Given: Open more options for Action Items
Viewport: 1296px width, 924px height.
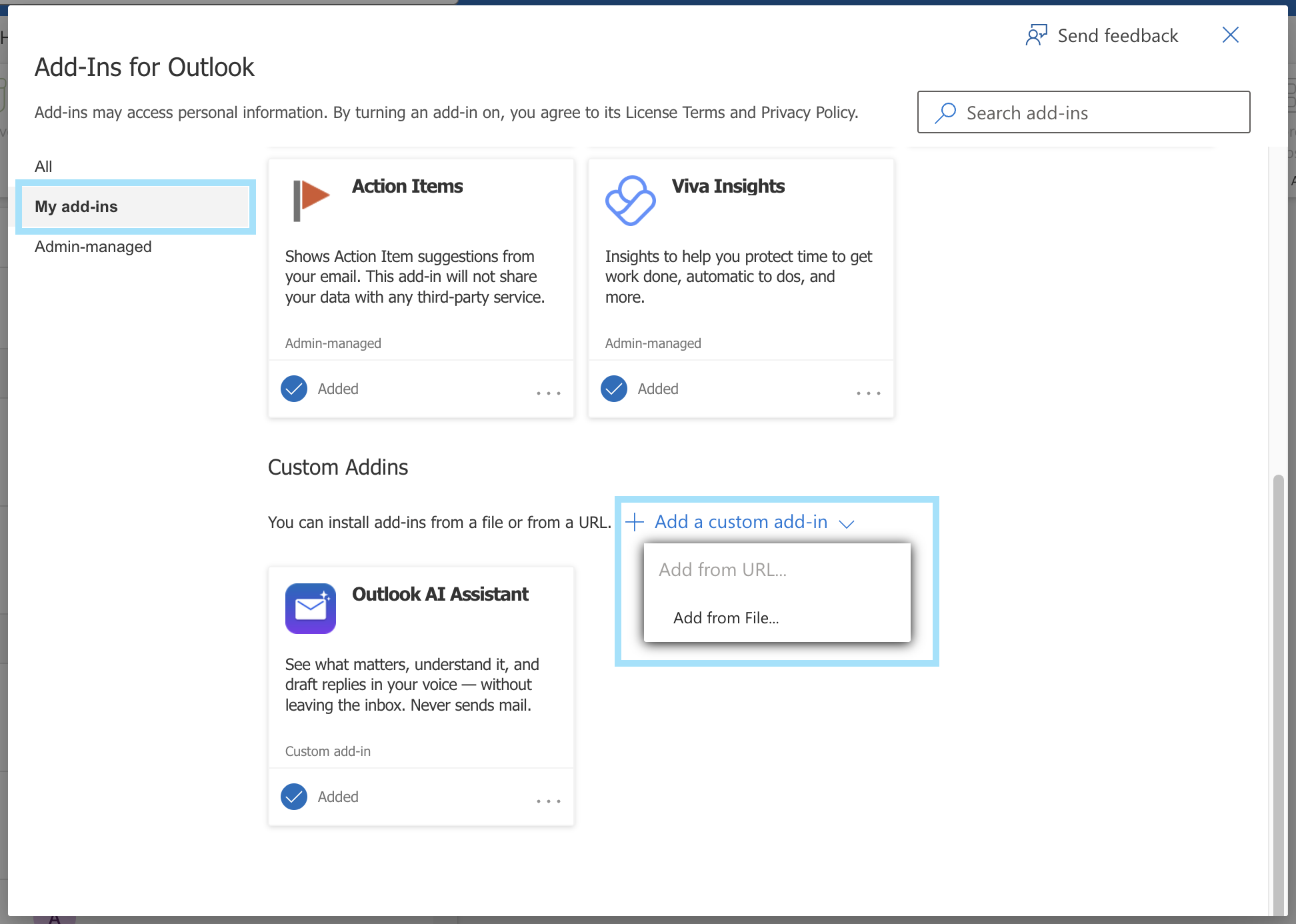Looking at the screenshot, I should point(549,393).
